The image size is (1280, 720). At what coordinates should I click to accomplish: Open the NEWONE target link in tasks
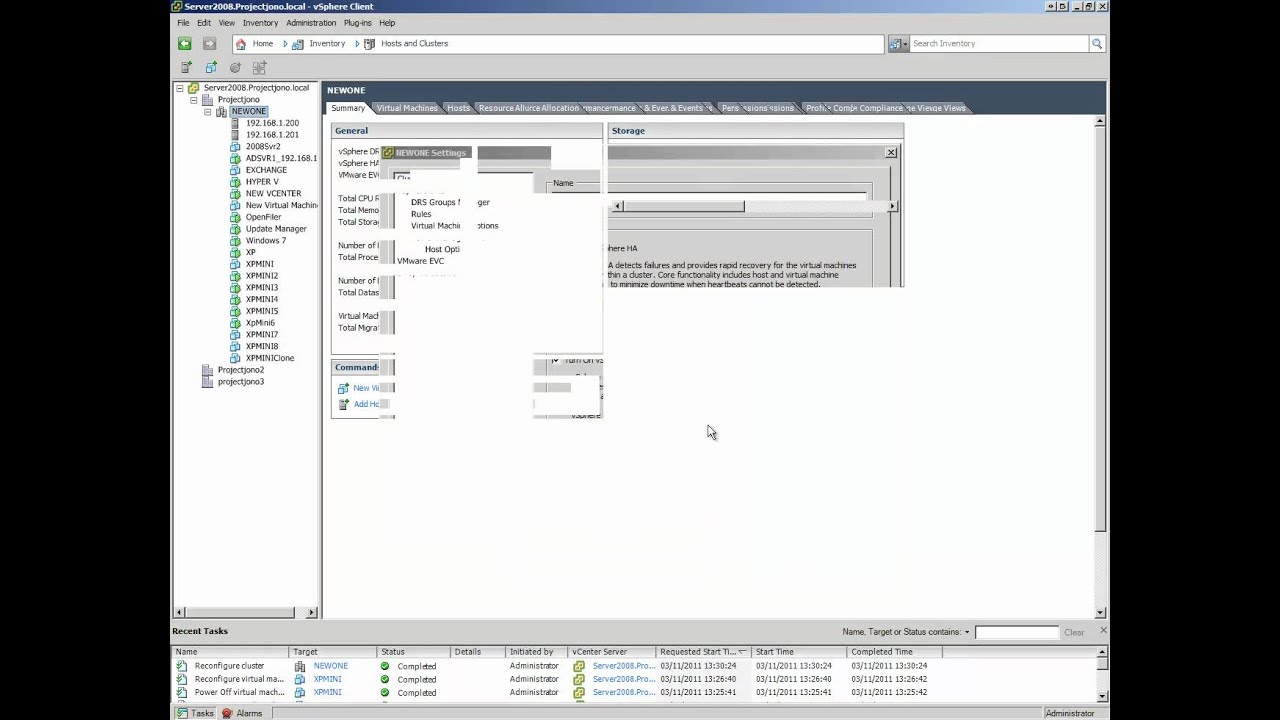331,666
